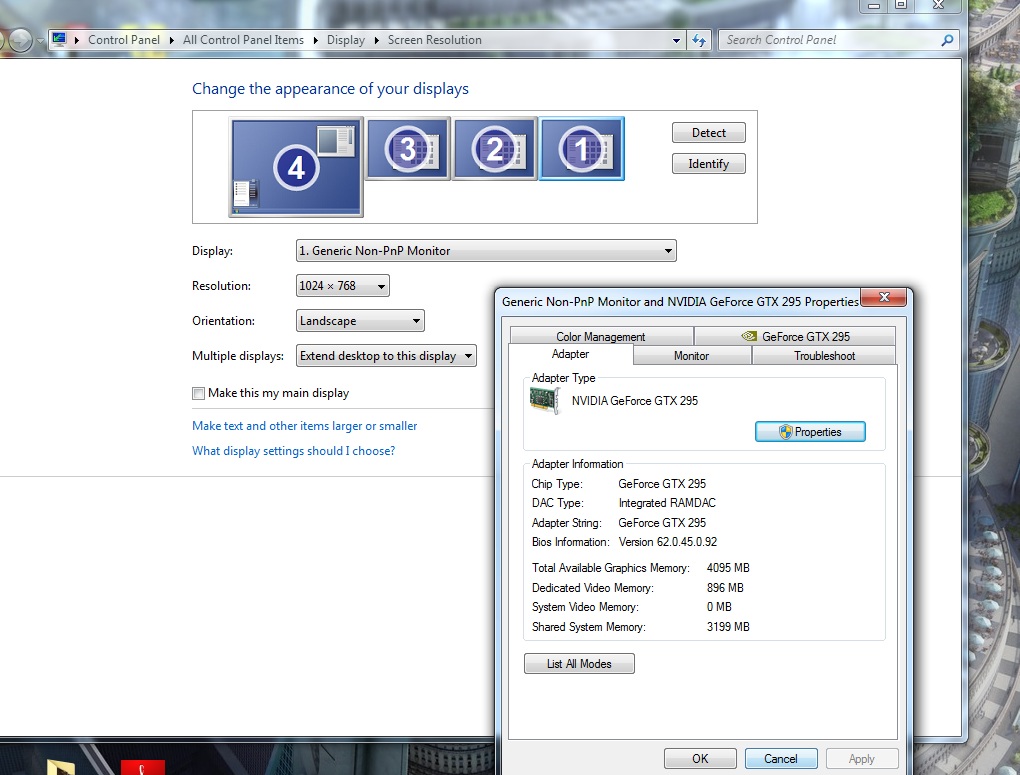Switch to the Color Management tab
The image size is (1020, 775).
pyautogui.click(x=601, y=336)
